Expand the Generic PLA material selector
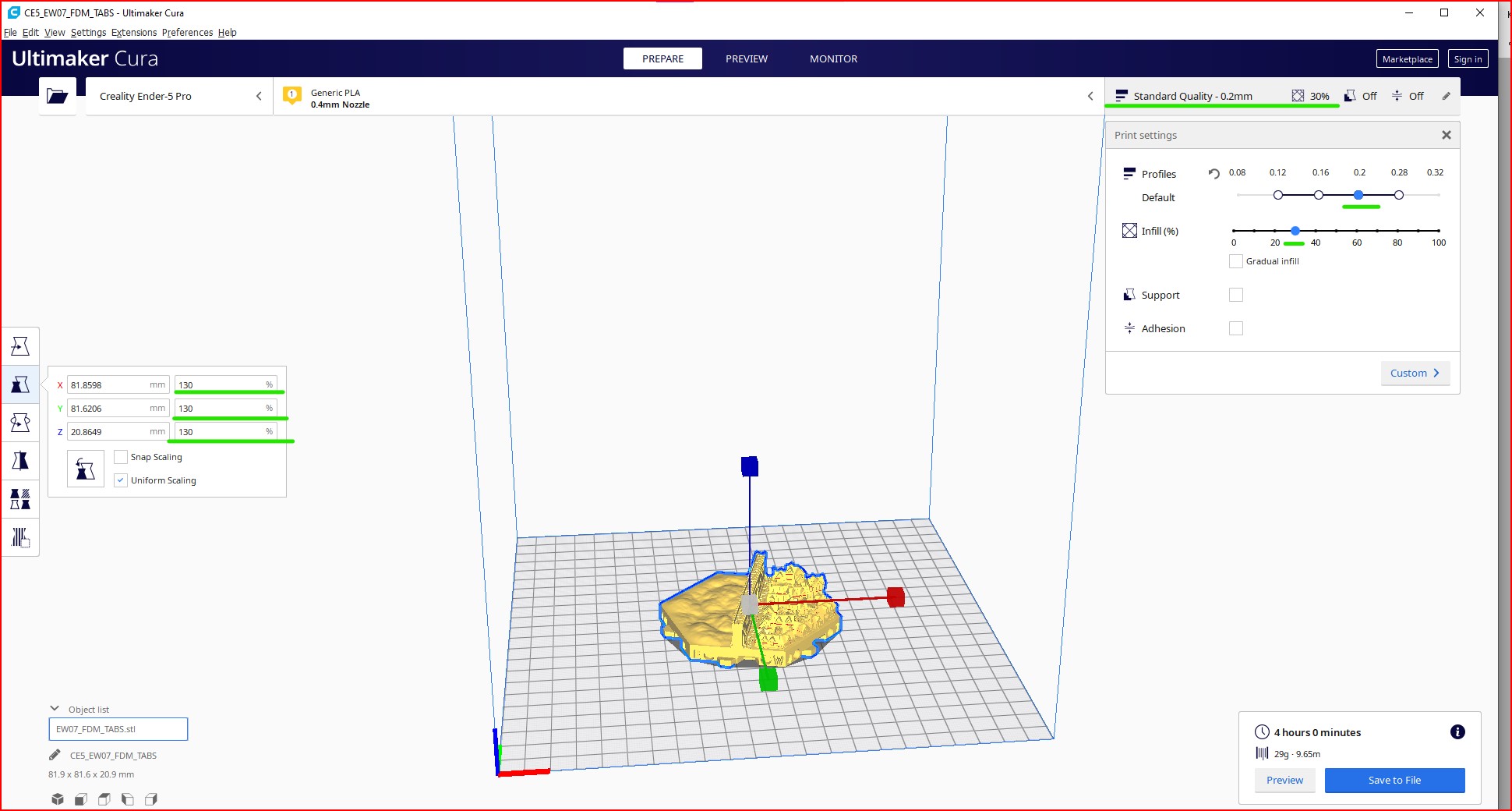The height and width of the screenshot is (811, 1512). click(689, 96)
